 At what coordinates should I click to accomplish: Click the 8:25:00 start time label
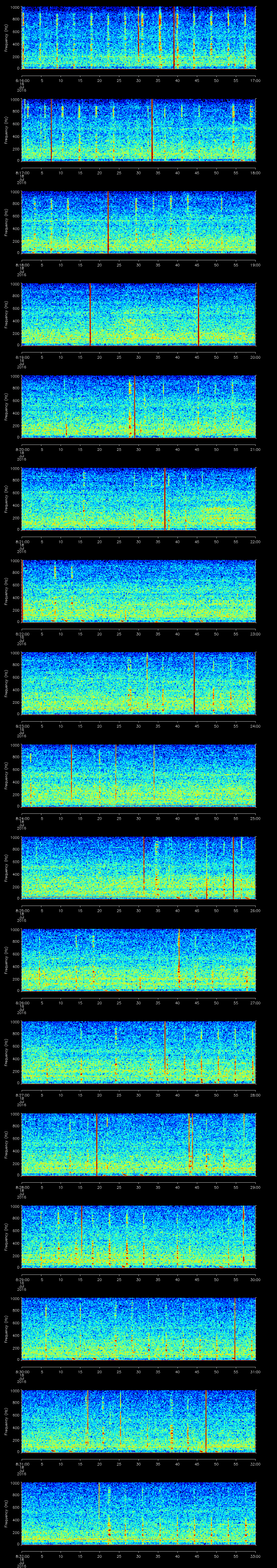[x=22, y=910]
